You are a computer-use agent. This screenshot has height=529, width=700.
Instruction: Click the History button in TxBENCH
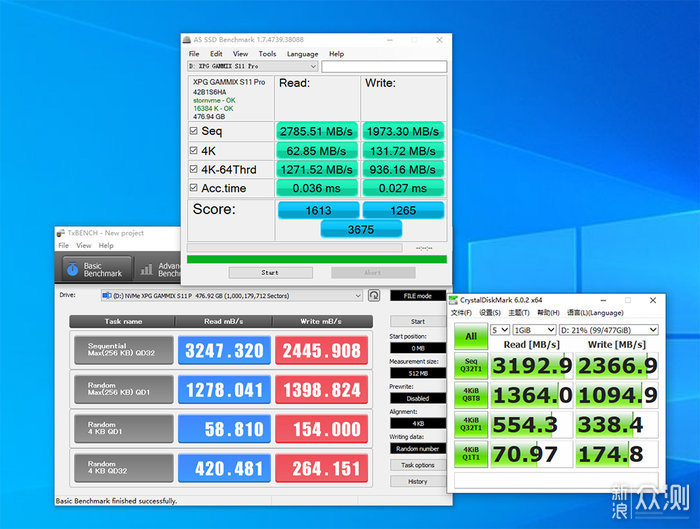coord(418,482)
